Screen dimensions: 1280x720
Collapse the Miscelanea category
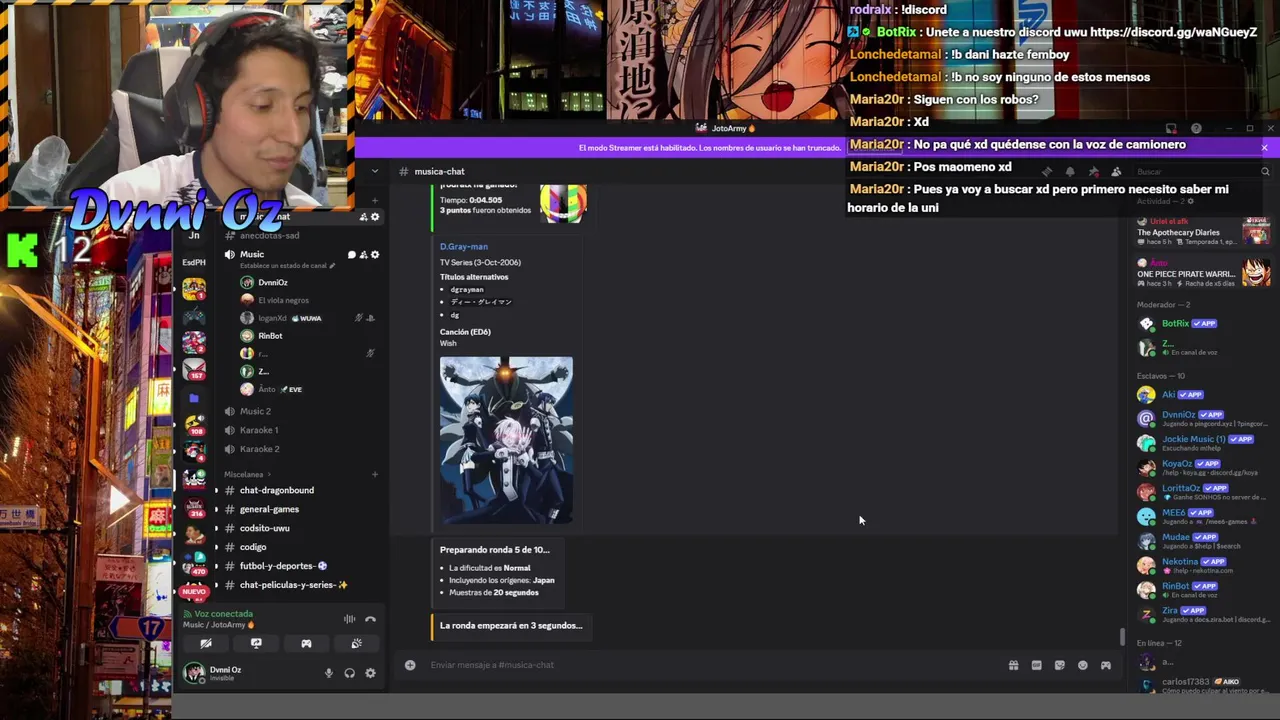pyautogui.click(x=248, y=474)
